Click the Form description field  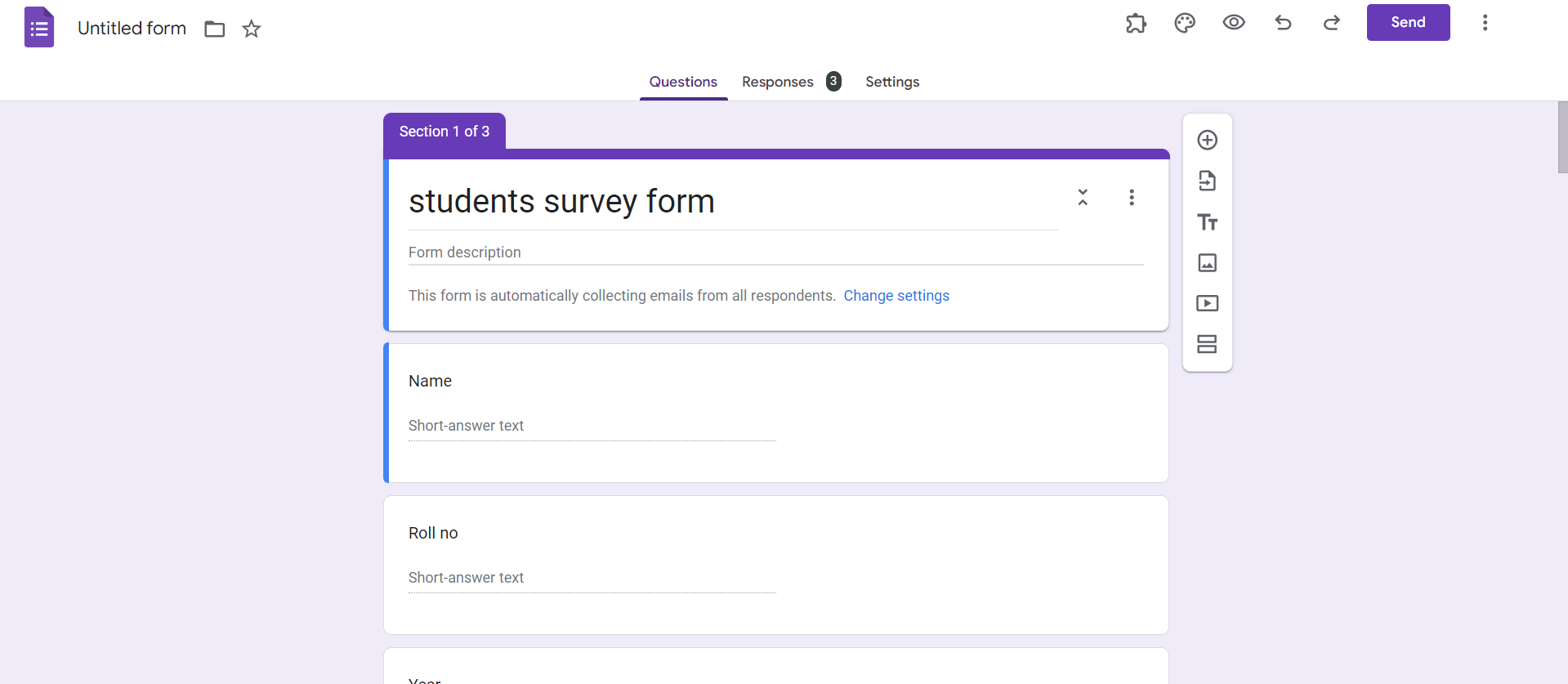pyautogui.click(x=775, y=253)
